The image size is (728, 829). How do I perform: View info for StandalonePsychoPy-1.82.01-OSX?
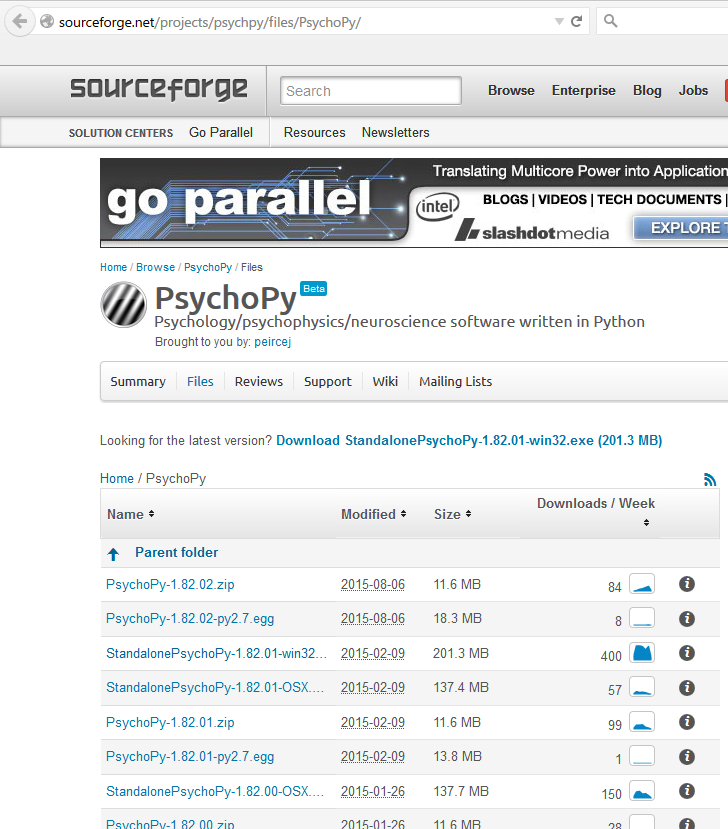point(687,688)
